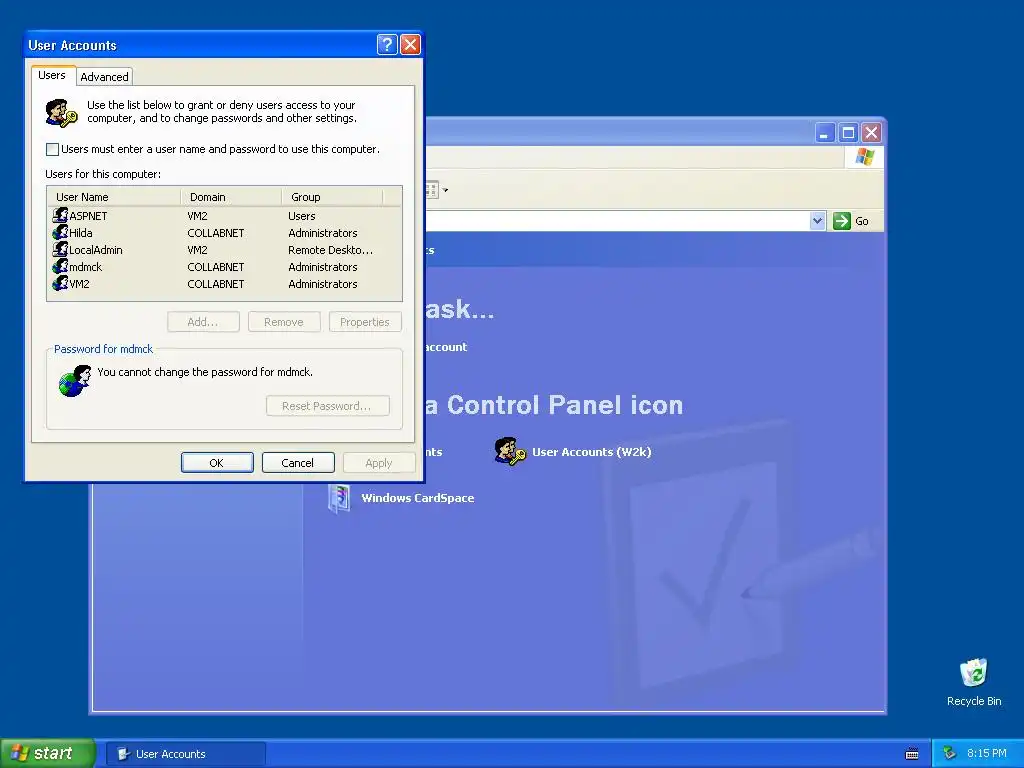The height and width of the screenshot is (768, 1024).
Task: Click the system tray network icon
Action: click(949, 754)
